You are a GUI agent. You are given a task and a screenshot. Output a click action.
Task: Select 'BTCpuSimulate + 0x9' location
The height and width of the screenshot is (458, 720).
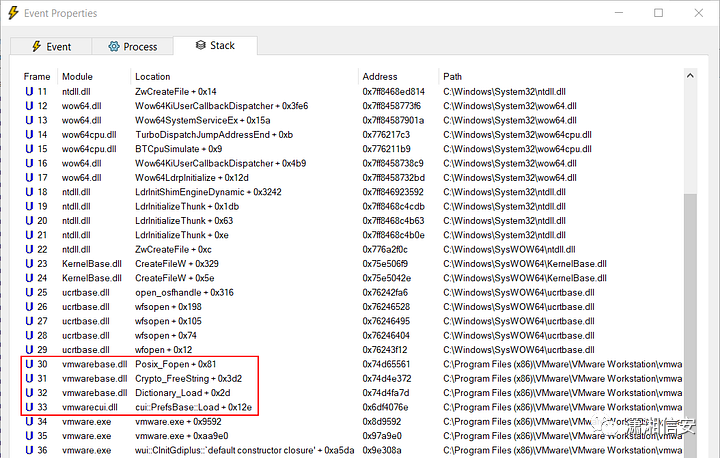point(178,149)
